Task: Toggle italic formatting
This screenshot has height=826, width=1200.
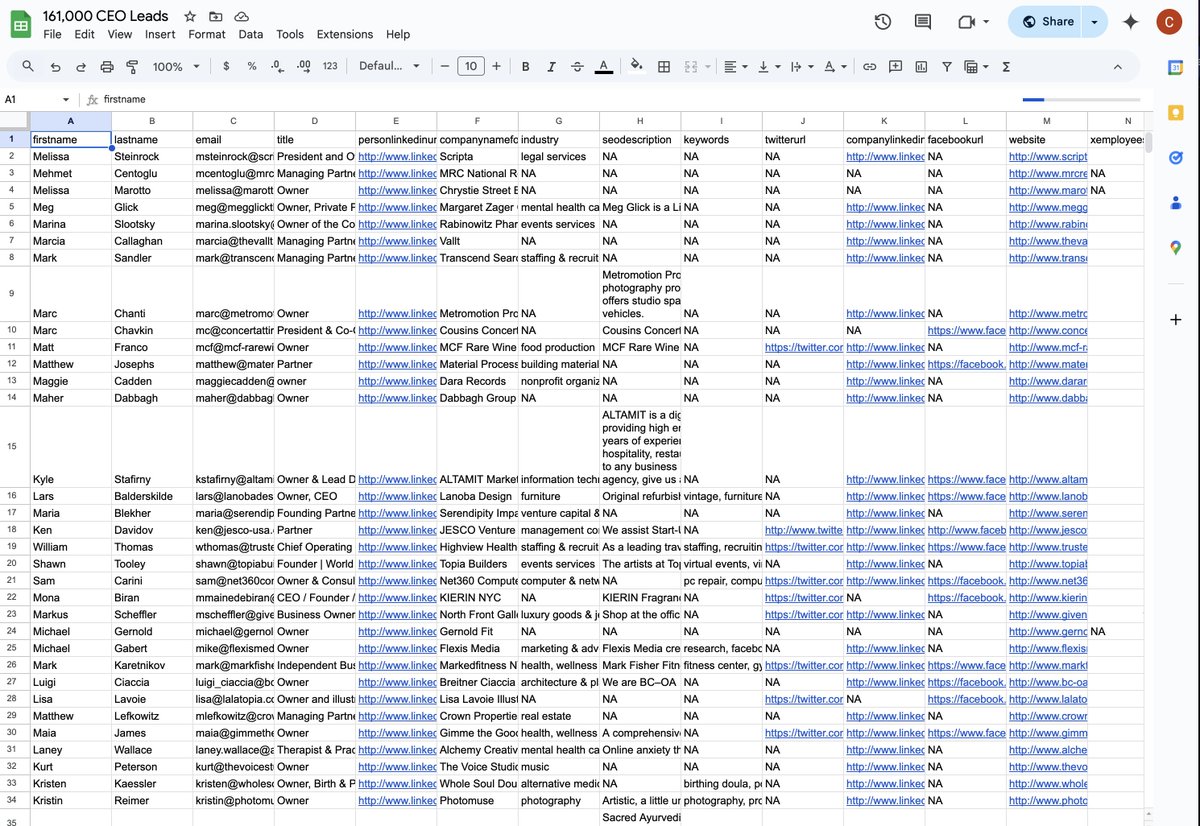Action: click(551, 66)
